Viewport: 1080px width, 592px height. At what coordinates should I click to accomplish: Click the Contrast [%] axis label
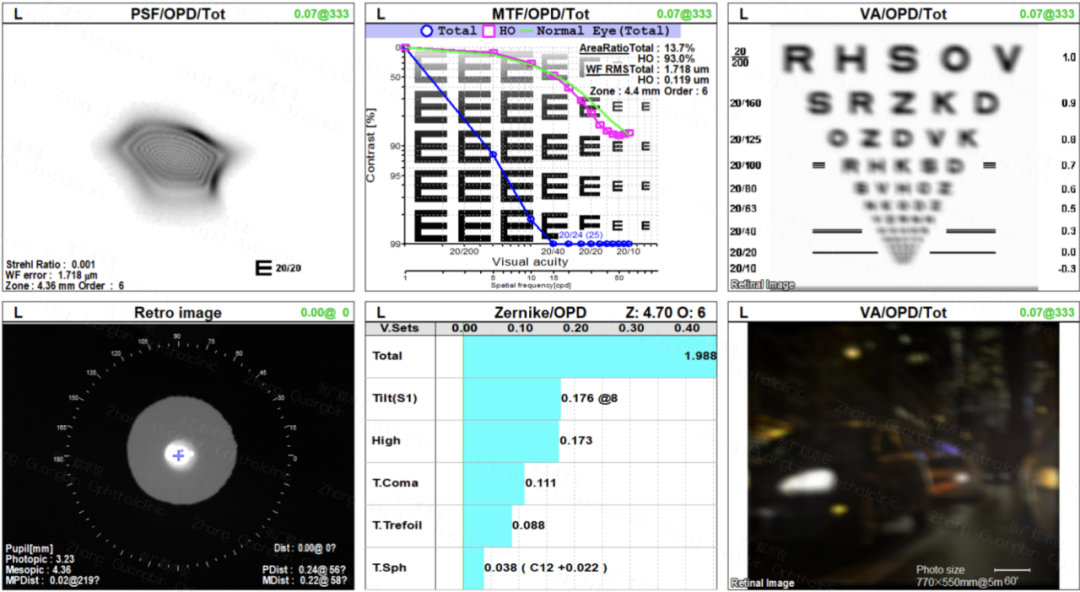[x=371, y=145]
